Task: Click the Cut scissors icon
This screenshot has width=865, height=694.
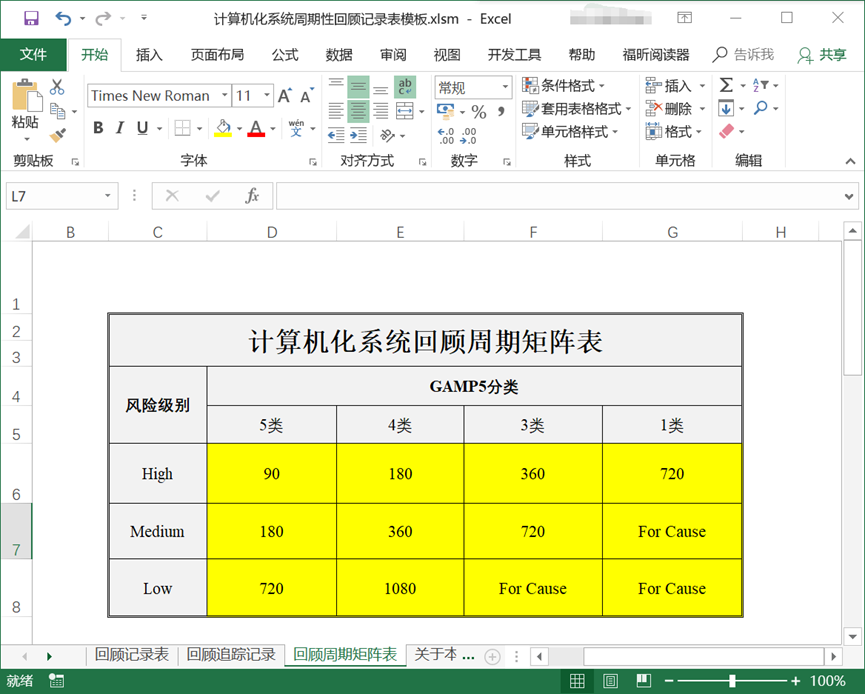Action: click(57, 87)
